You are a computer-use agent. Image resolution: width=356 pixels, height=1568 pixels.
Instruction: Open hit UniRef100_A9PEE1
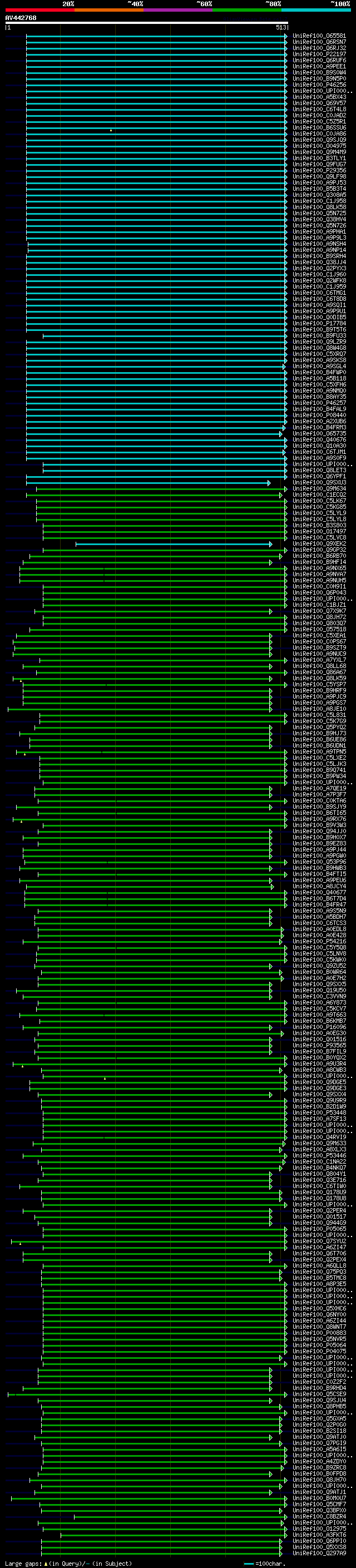tap(319, 66)
